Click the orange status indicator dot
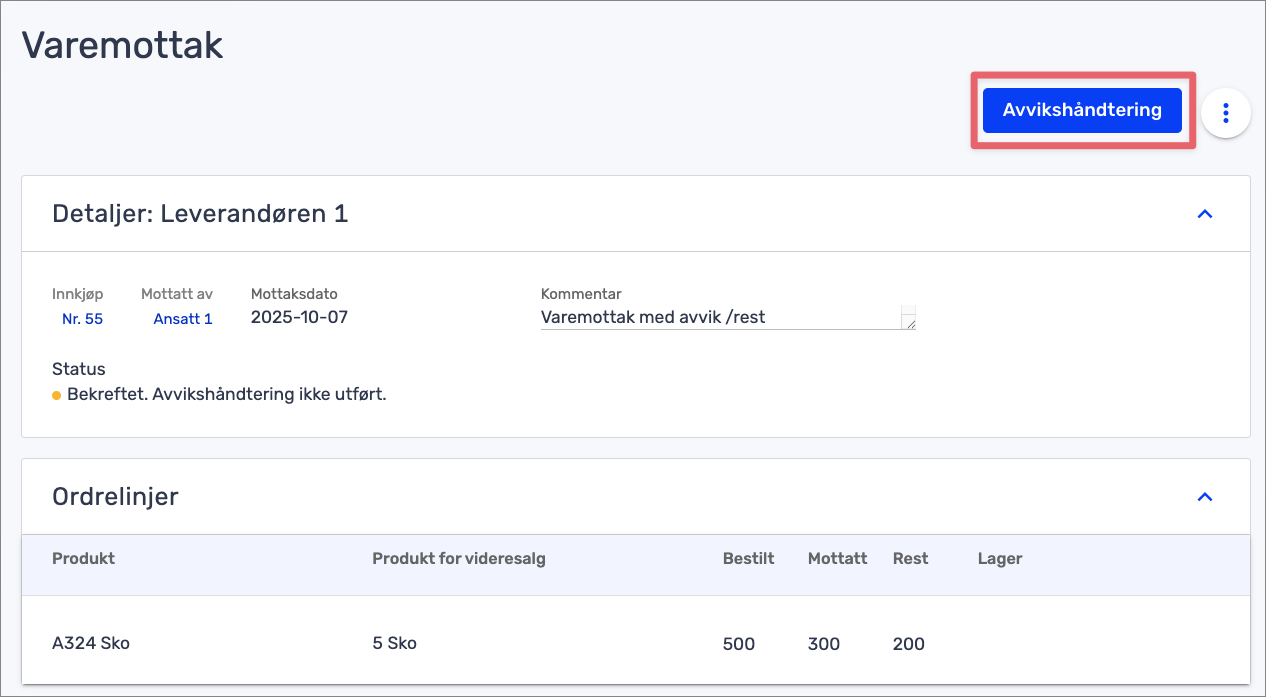 (57, 395)
